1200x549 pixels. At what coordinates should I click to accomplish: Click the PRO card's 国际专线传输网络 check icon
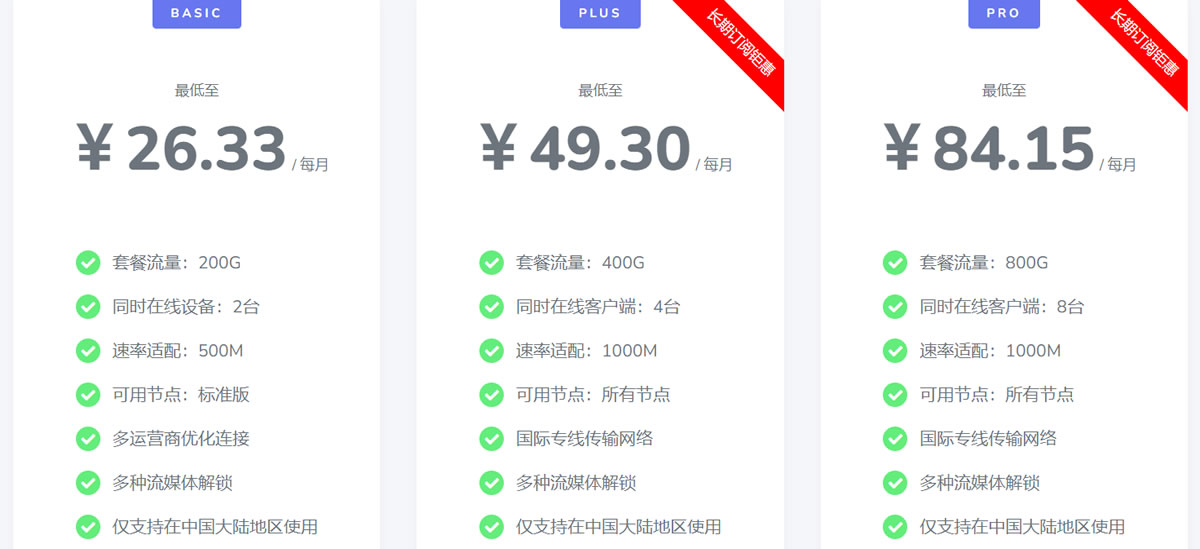895,439
